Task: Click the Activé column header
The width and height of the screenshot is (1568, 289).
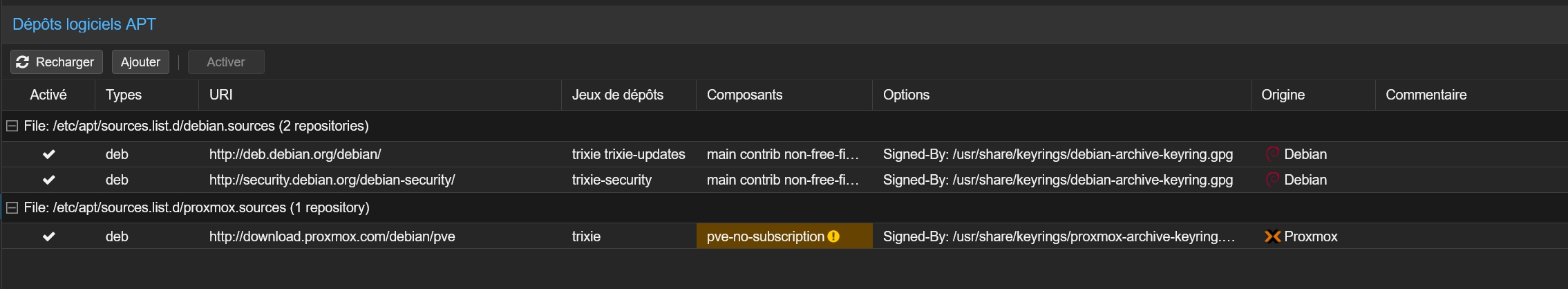Action: 48,95
